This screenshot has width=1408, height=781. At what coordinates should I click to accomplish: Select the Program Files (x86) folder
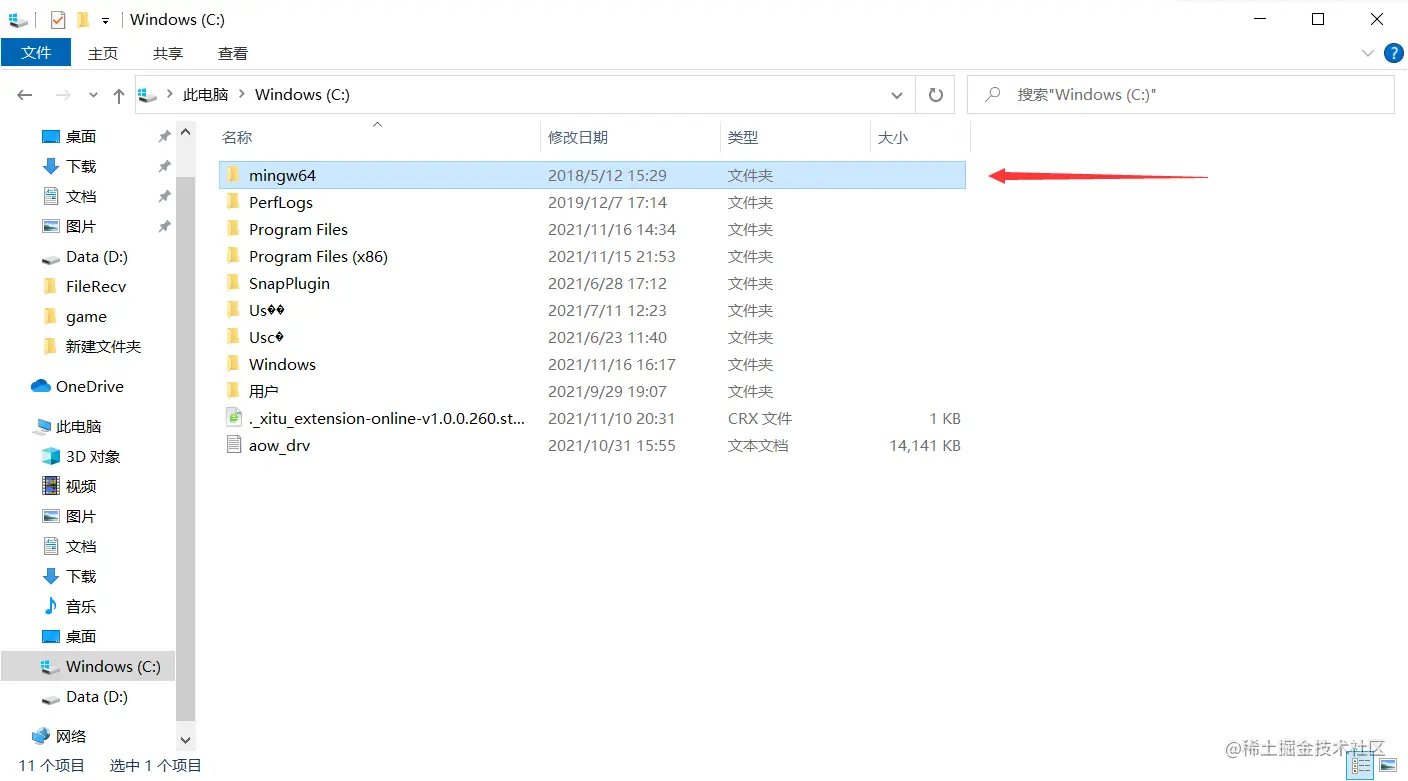[x=592, y=256]
